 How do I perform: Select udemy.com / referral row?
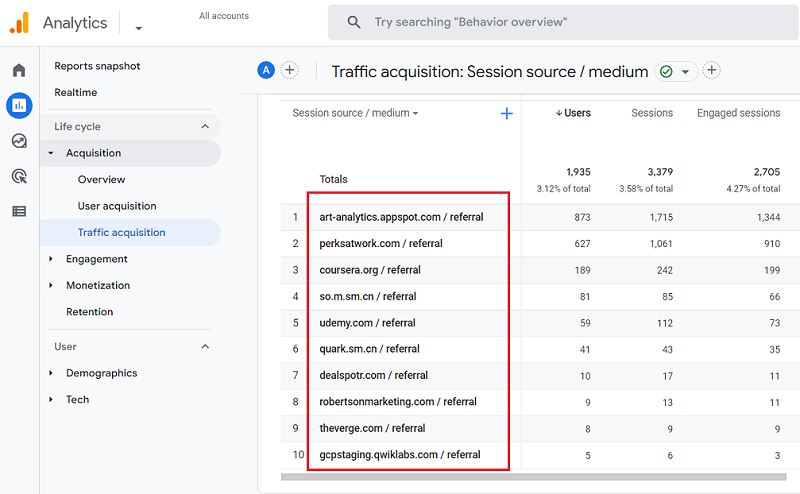[x=367, y=323]
